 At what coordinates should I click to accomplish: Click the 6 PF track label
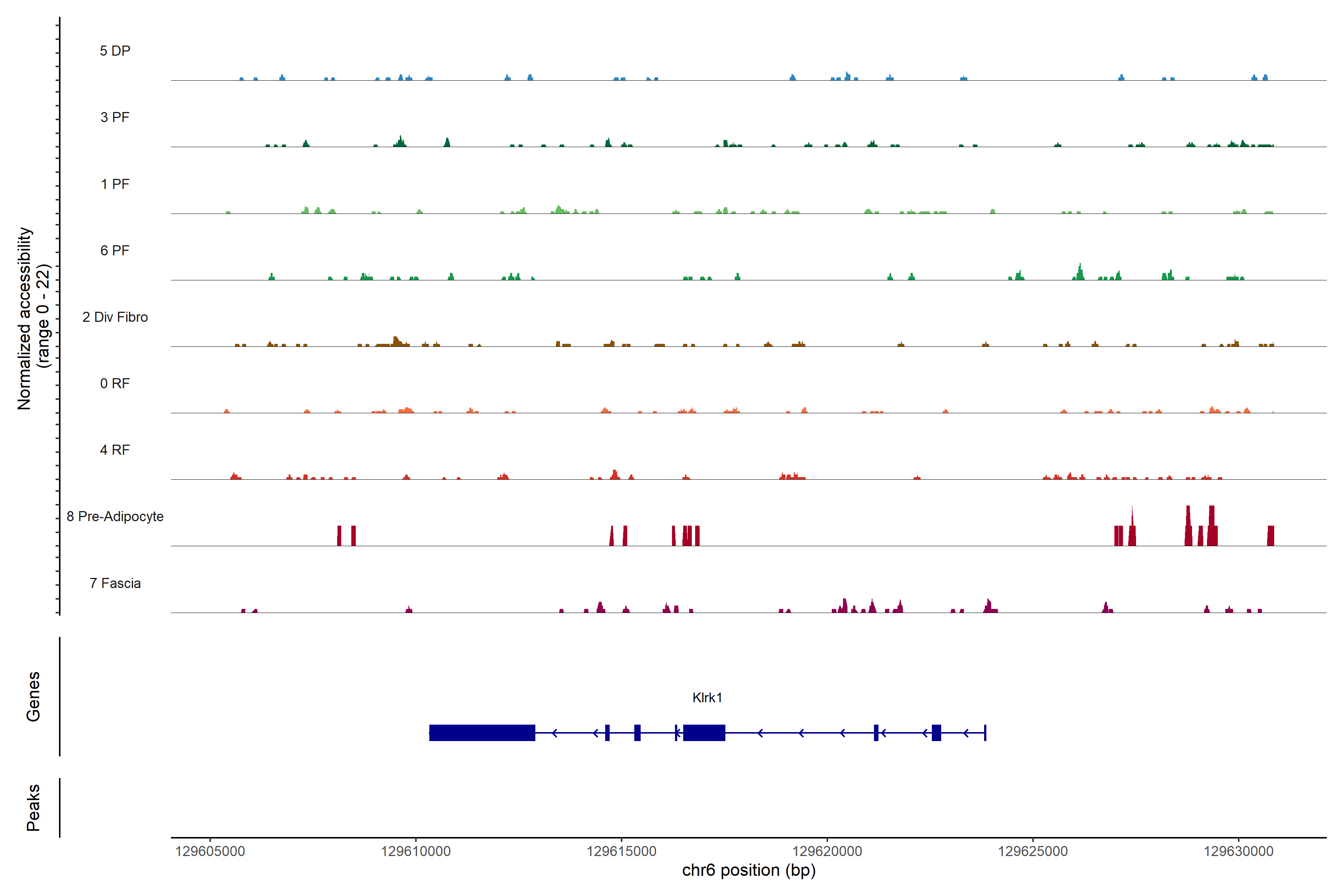point(115,250)
